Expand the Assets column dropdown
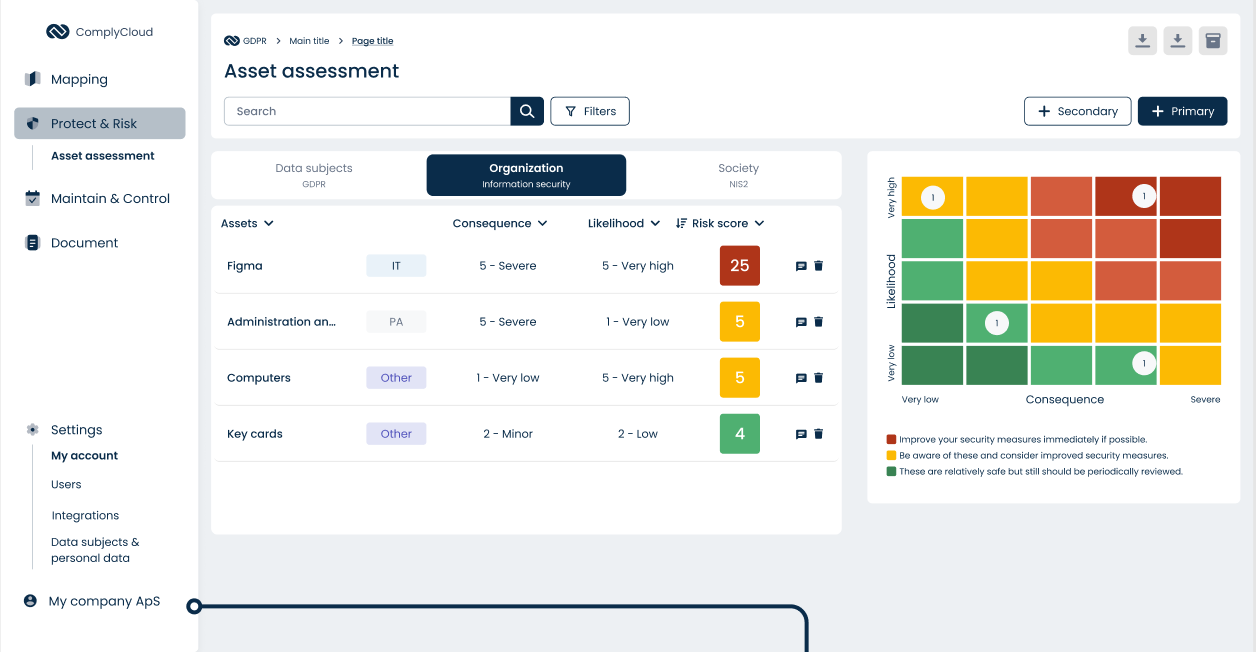 (x=246, y=223)
